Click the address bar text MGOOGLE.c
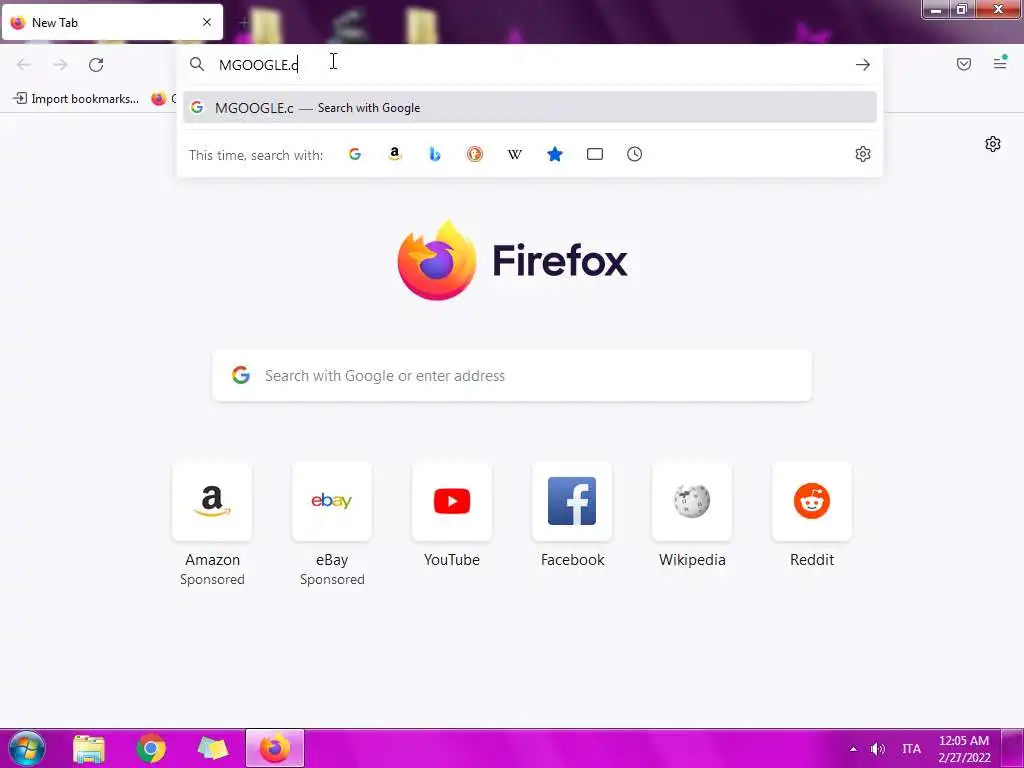The height and width of the screenshot is (768, 1024). [259, 65]
